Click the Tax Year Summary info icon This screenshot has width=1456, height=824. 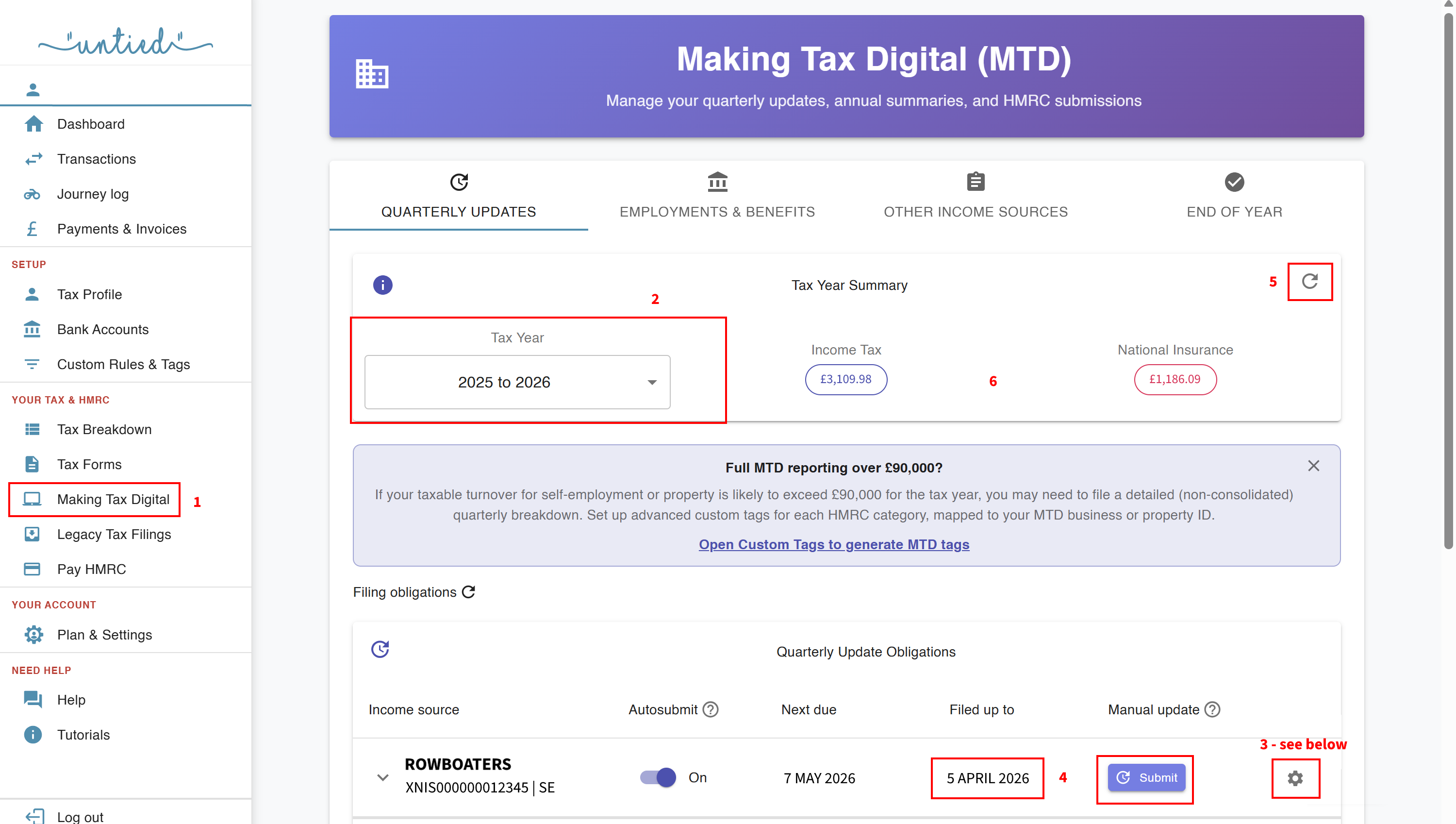pos(382,285)
